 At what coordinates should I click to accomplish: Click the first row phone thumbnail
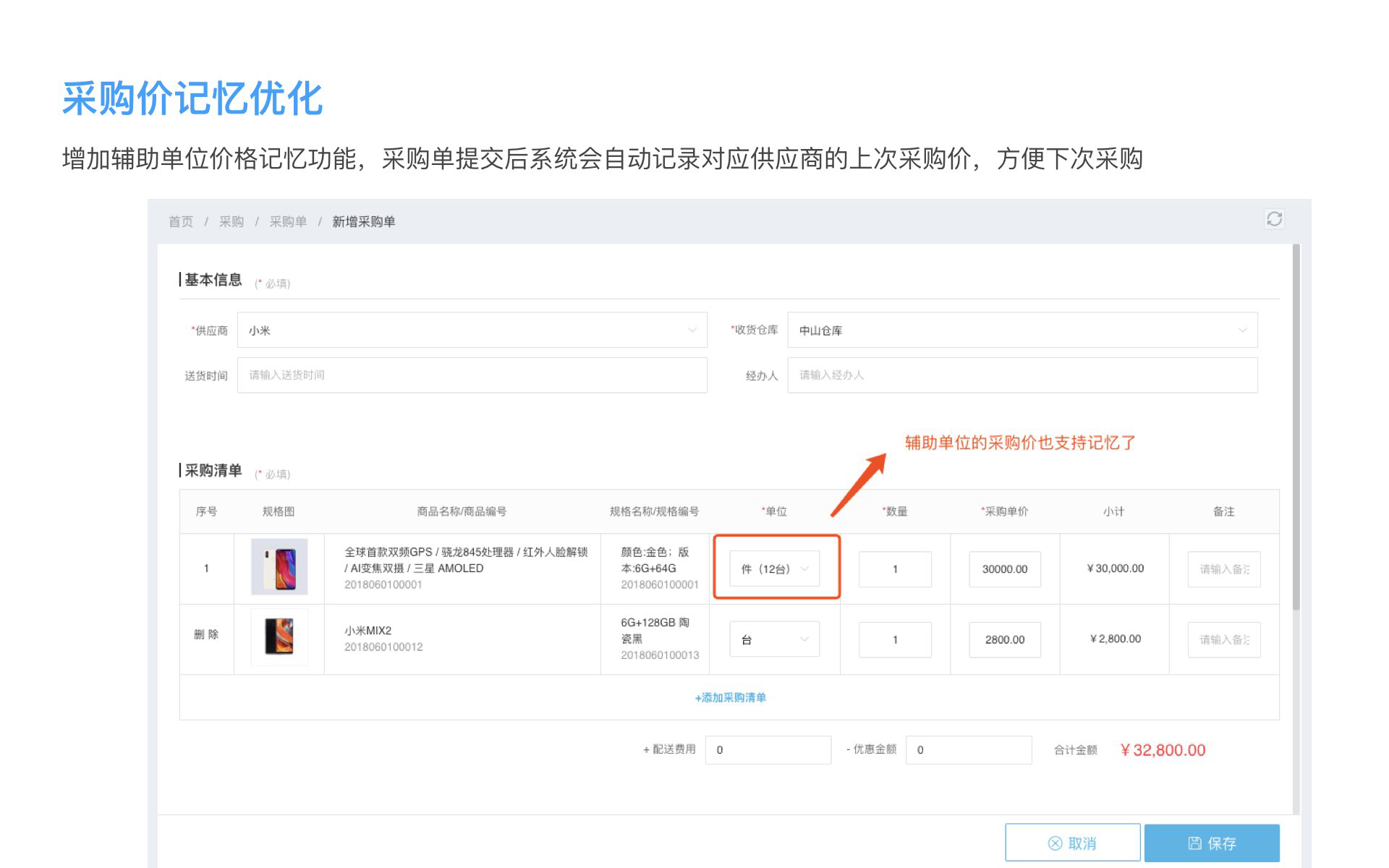pyautogui.click(x=279, y=567)
